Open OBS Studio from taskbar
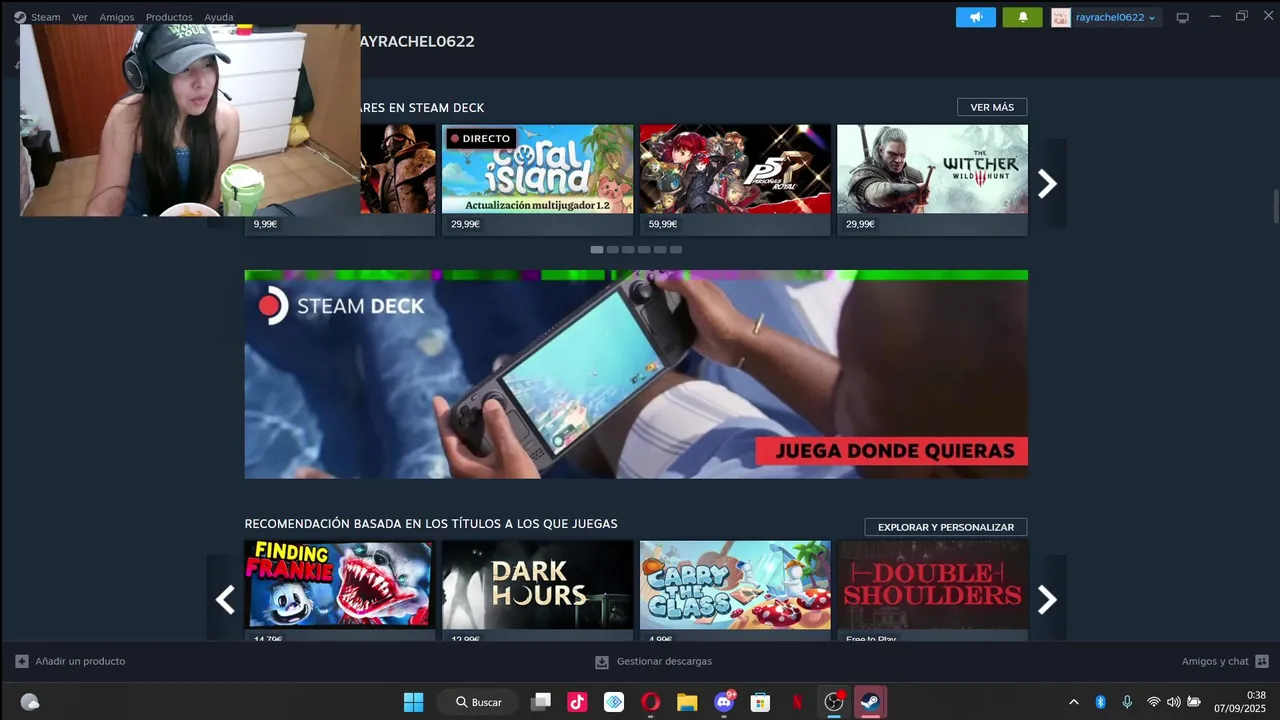The width and height of the screenshot is (1280, 720). pos(833,702)
